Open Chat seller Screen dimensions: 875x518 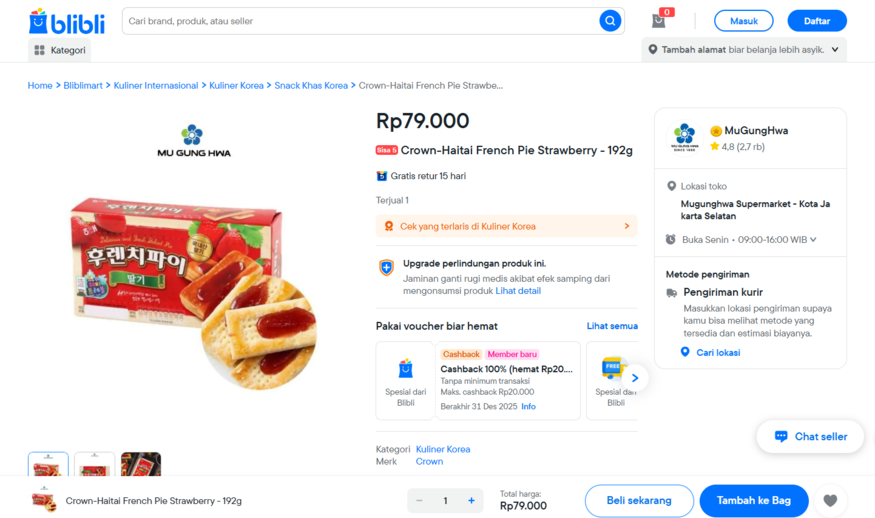pyautogui.click(x=810, y=436)
